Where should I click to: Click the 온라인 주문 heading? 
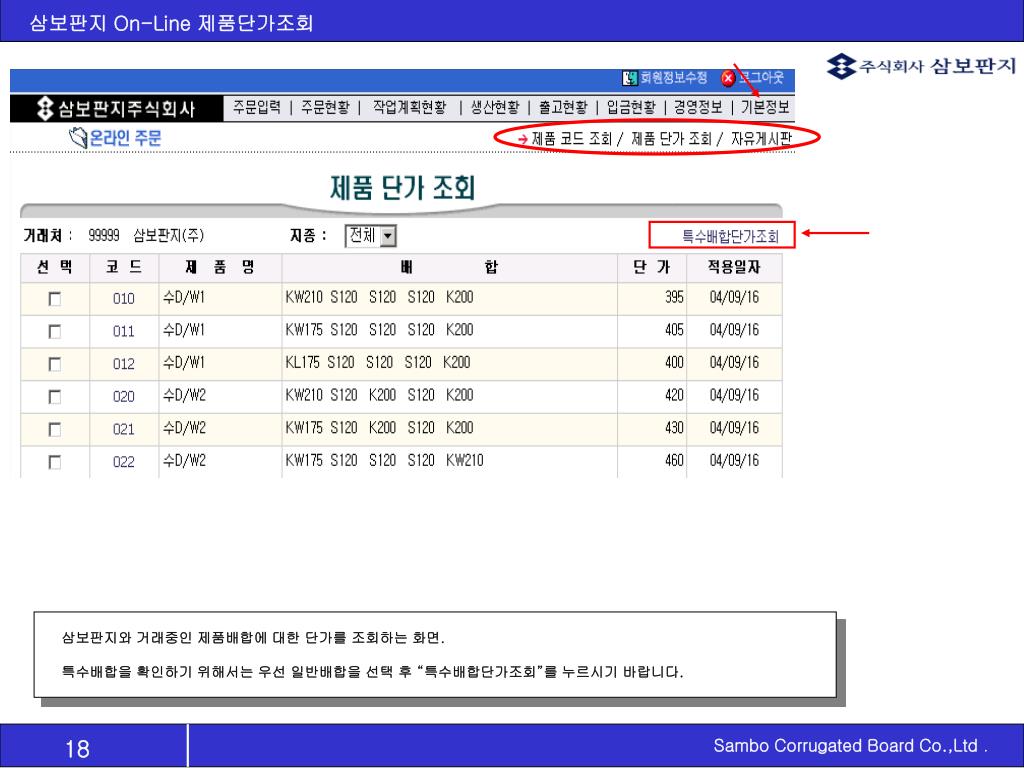click(x=125, y=138)
